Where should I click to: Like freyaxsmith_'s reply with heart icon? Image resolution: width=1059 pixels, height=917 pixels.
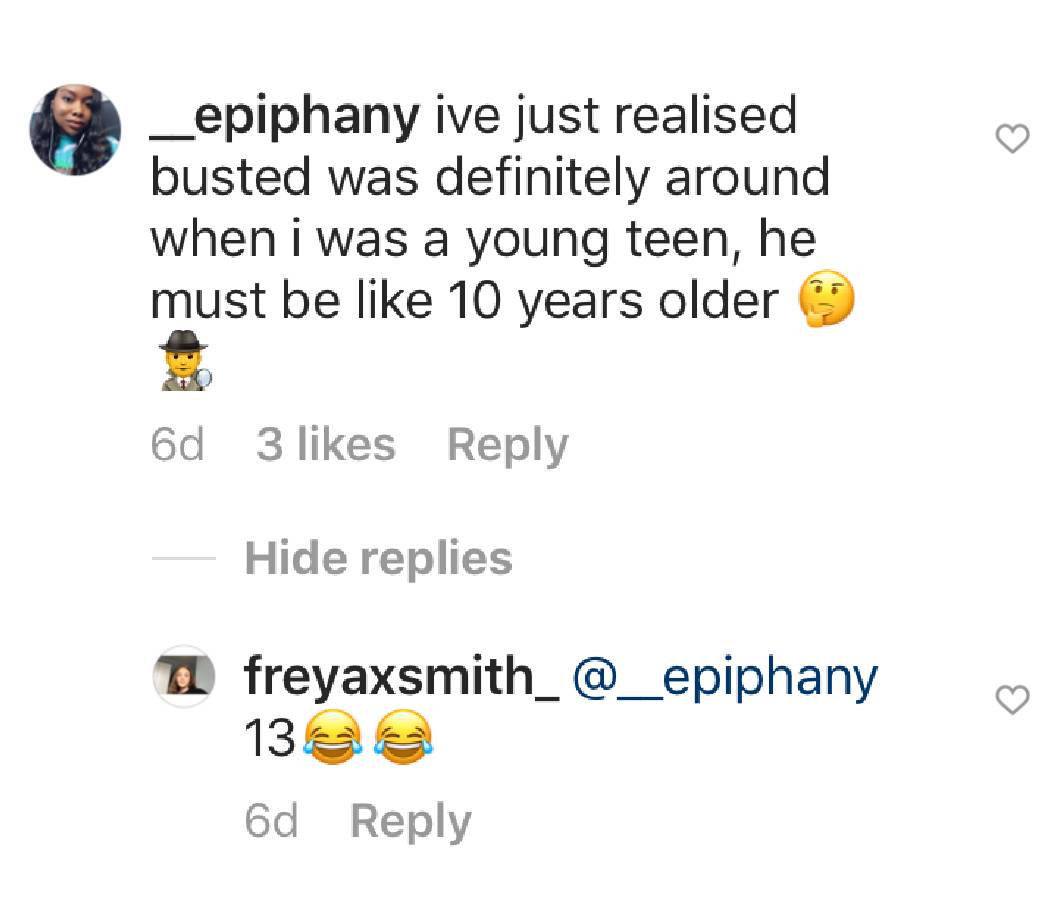point(1012,700)
